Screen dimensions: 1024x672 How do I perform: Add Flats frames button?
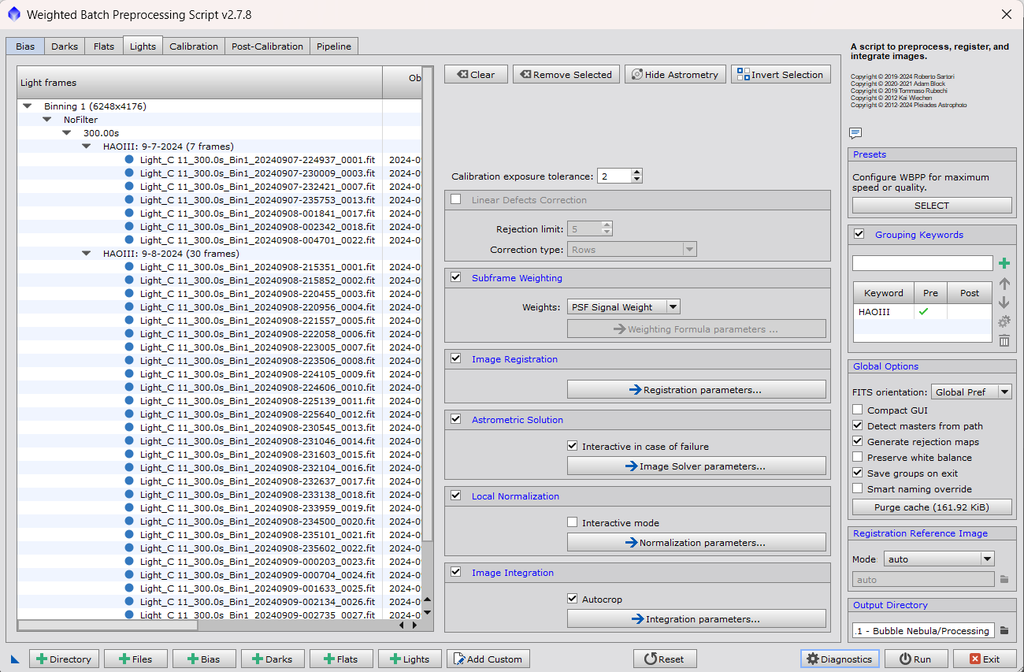click(x=341, y=659)
